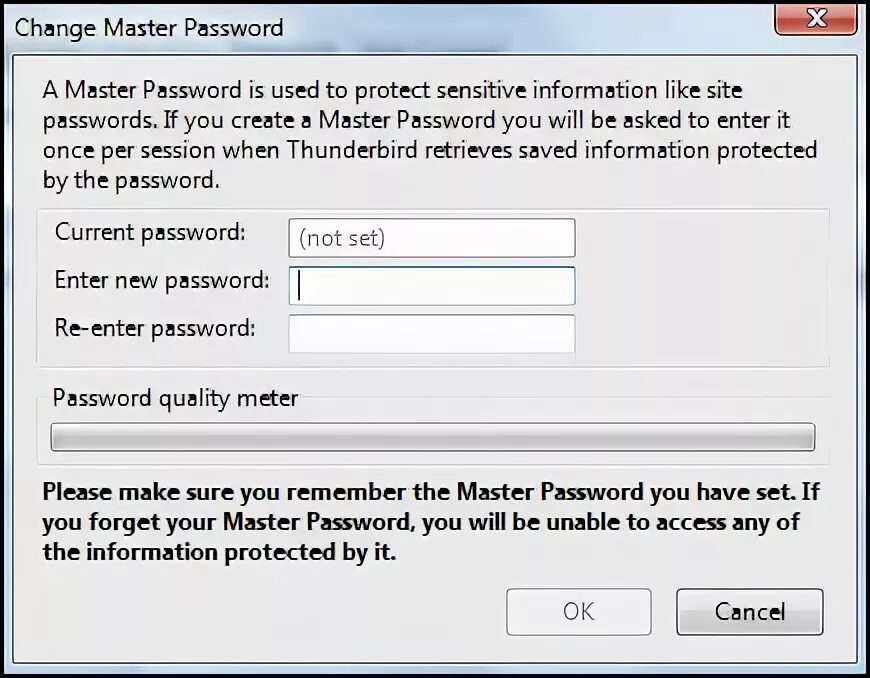Click the Change Master Password title bar text
This screenshot has height=678, width=870.
(x=149, y=27)
